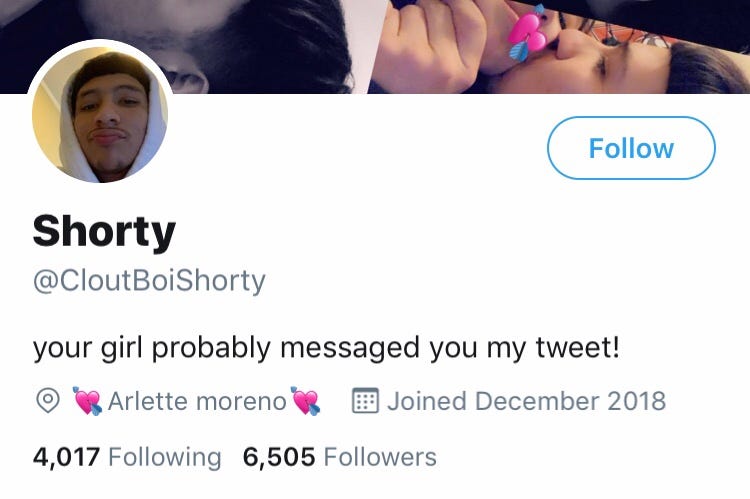Select the word Followers label

pos(380,457)
